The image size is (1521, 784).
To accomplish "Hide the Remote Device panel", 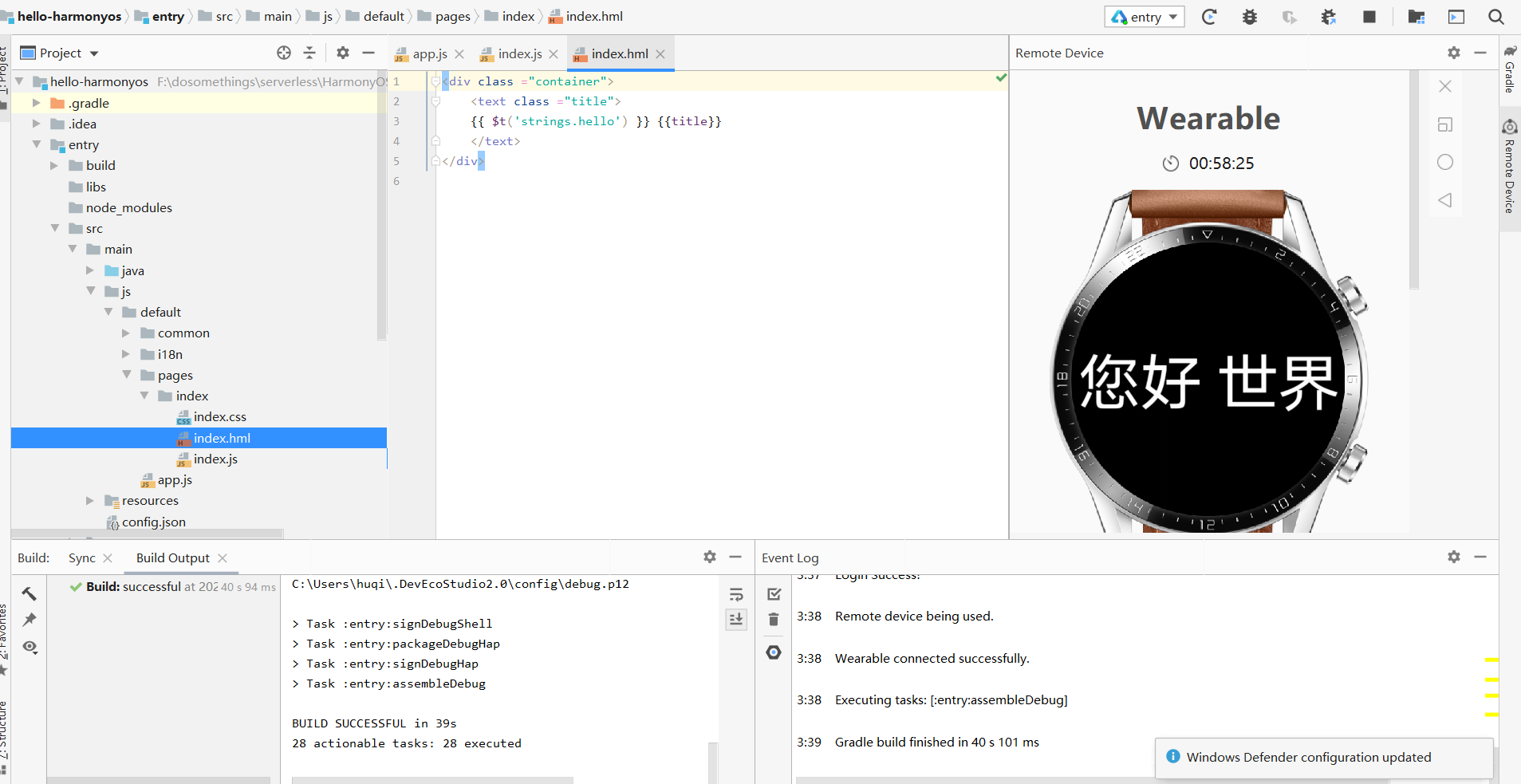I will click(x=1480, y=53).
